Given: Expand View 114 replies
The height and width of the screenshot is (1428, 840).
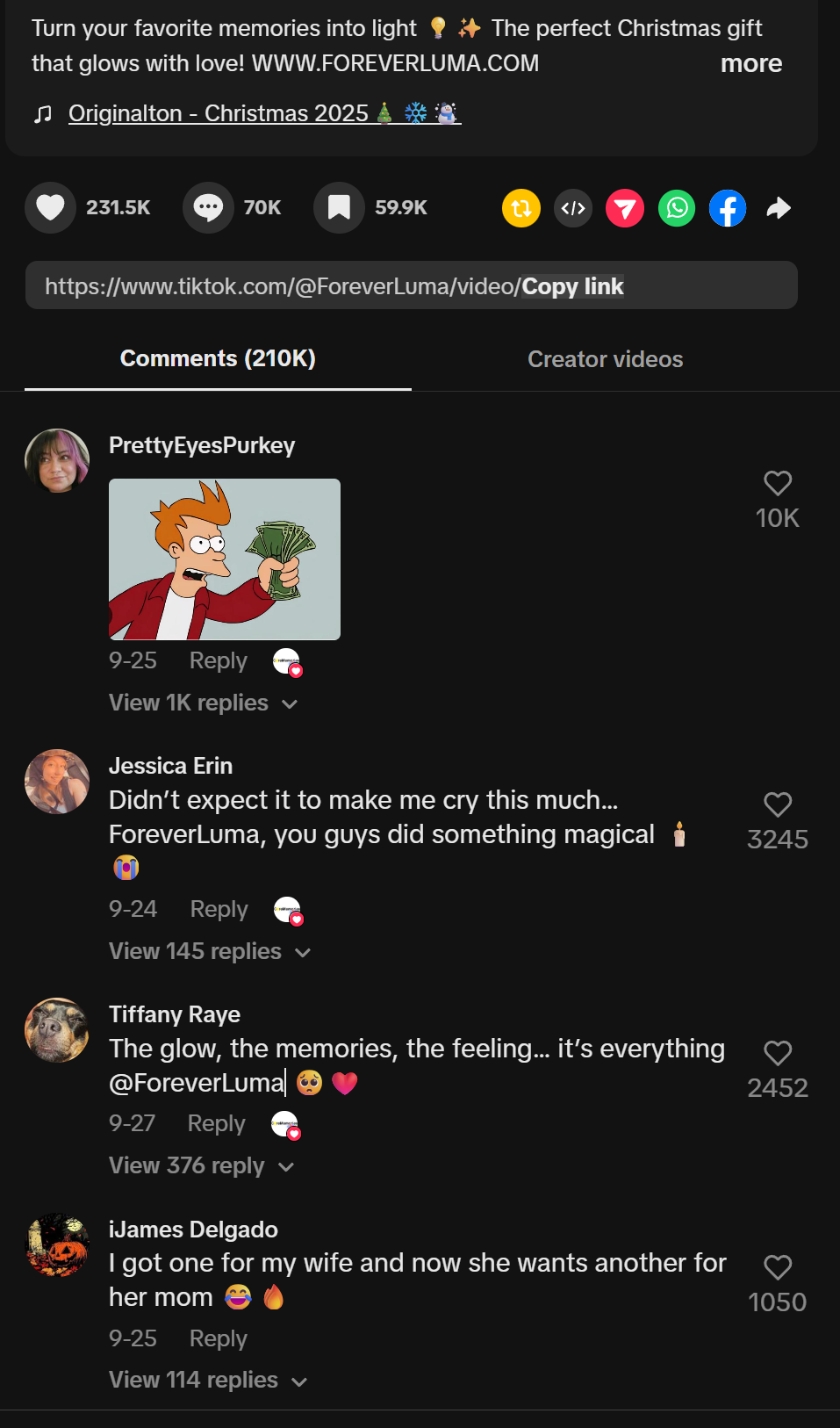Looking at the screenshot, I should (207, 1381).
